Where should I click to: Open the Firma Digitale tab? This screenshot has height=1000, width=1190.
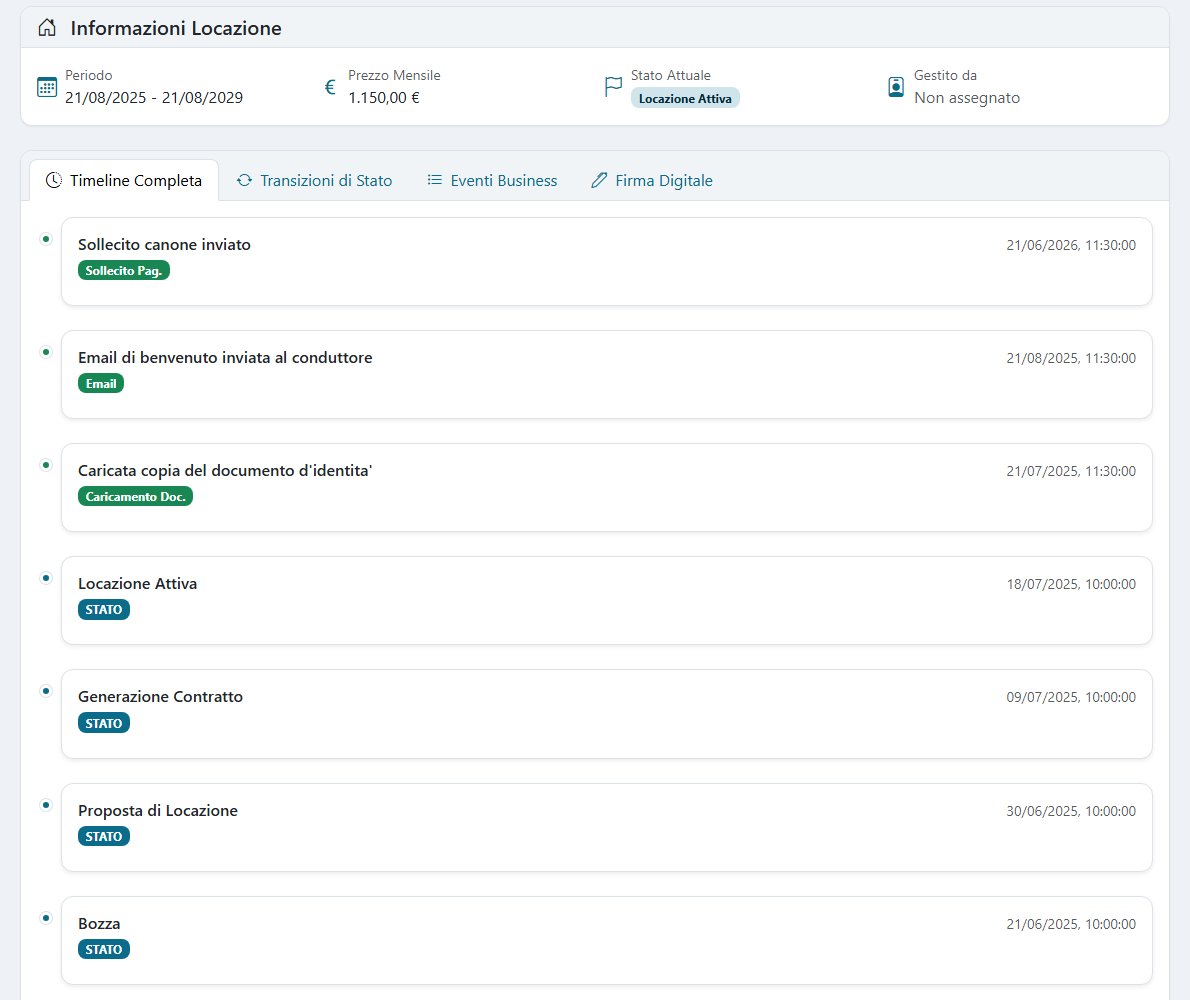[652, 181]
